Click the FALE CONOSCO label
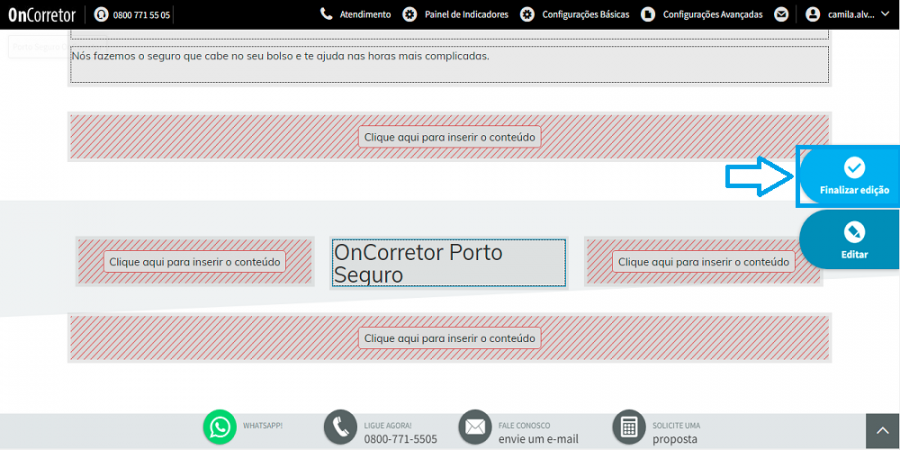 click(524, 426)
